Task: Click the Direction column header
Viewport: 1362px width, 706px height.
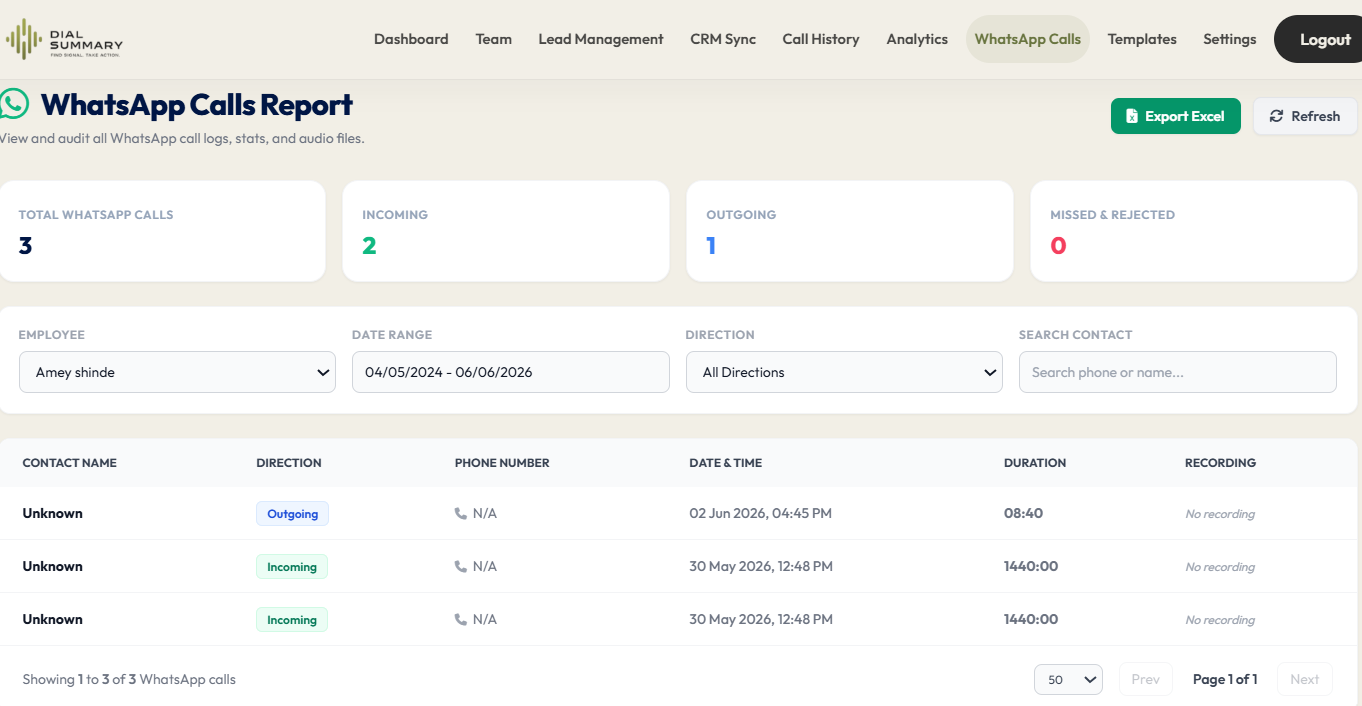Action: click(x=289, y=463)
